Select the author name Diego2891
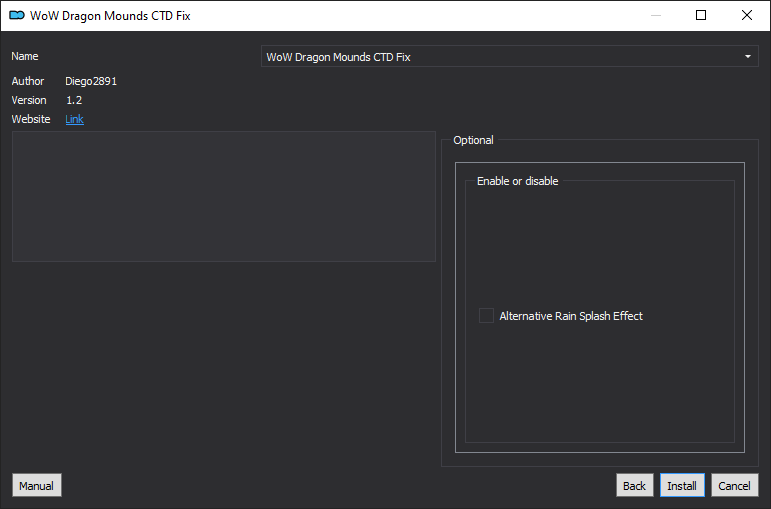771x509 pixels. pos(91,81)
